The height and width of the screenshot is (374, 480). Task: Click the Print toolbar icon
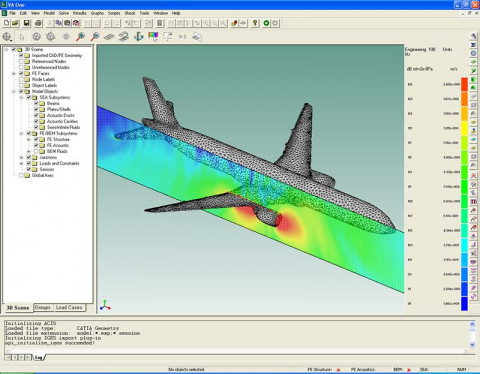38,23
